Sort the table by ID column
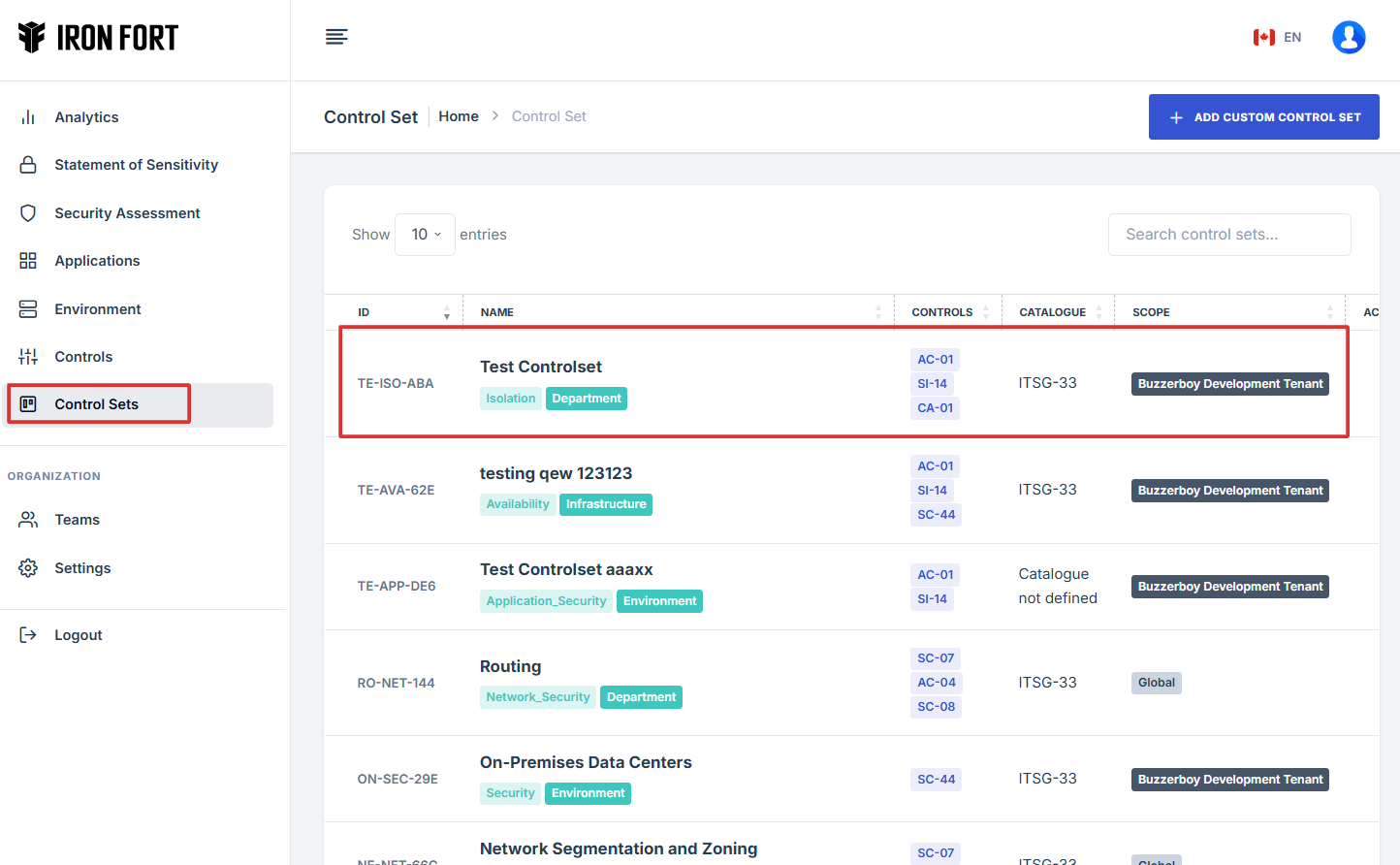 (446, 312)
